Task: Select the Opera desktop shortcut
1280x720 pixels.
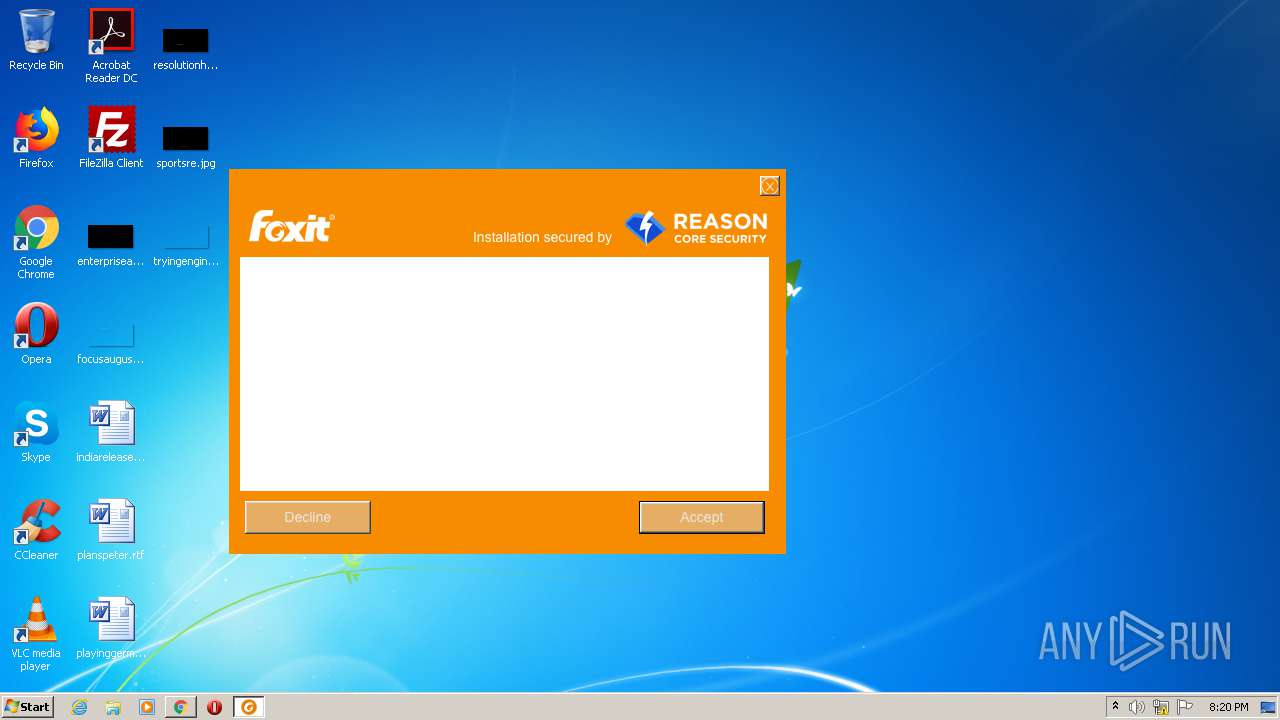Action: [36, 334]
